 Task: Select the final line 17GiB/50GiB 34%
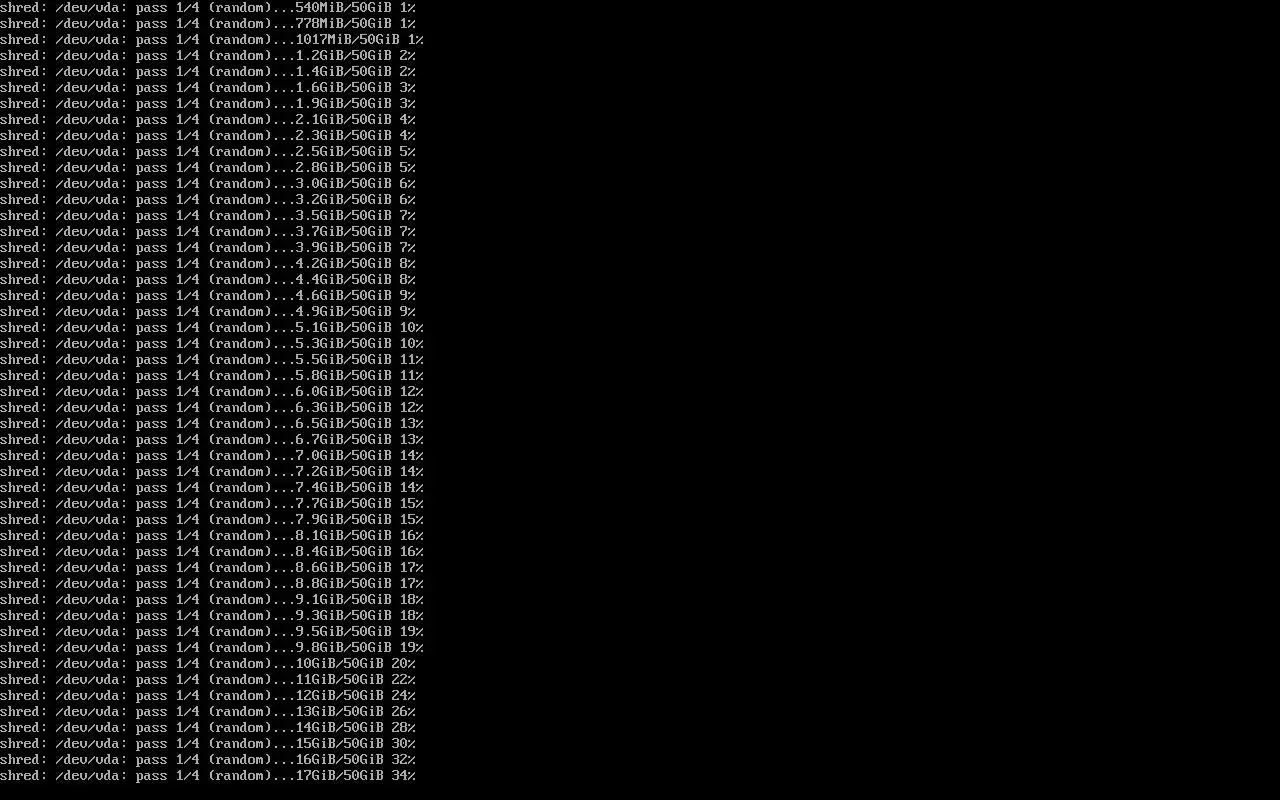pos(208,775)
